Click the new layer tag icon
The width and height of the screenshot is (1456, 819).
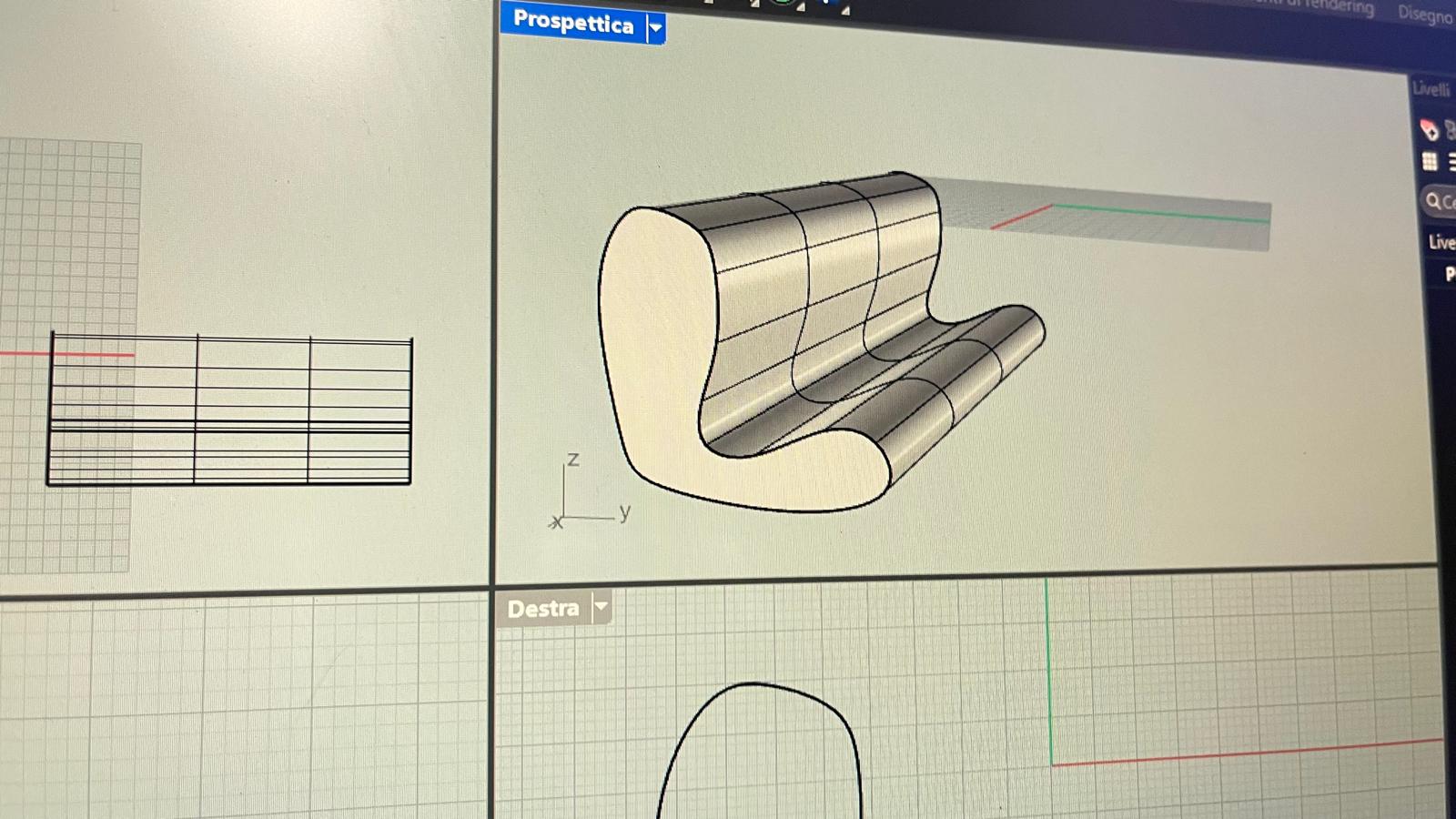[1429, 130]
